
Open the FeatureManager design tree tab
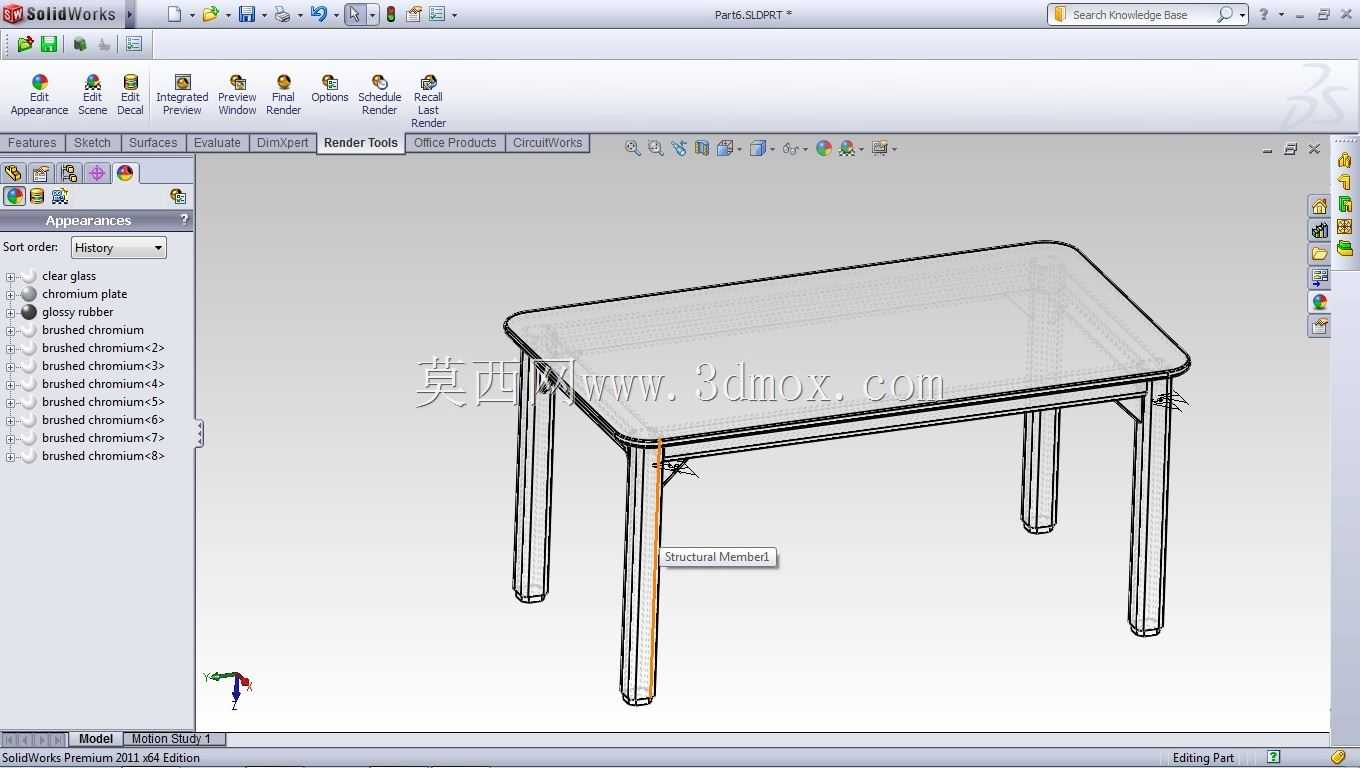(x=13, y=173)
